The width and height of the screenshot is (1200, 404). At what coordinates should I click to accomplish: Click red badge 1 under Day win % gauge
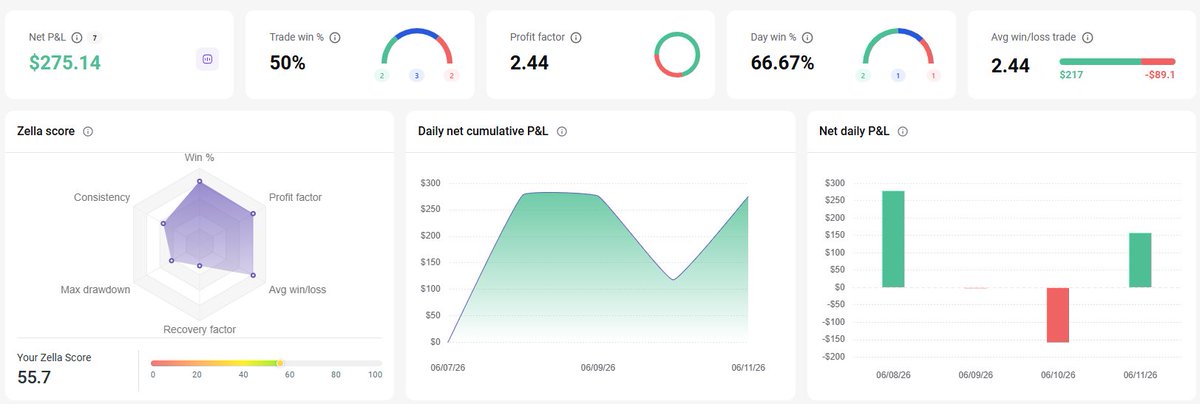[933, 76]
